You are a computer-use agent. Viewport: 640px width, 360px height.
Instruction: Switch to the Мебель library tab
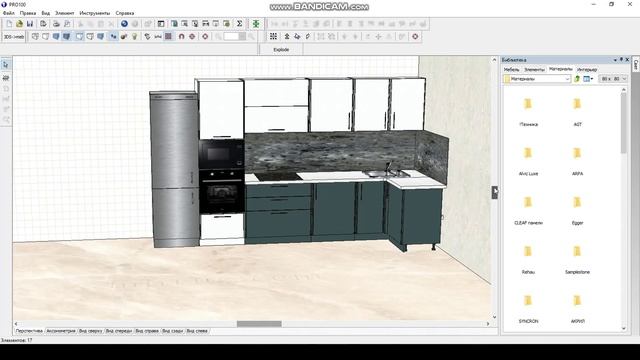[511, 70]
